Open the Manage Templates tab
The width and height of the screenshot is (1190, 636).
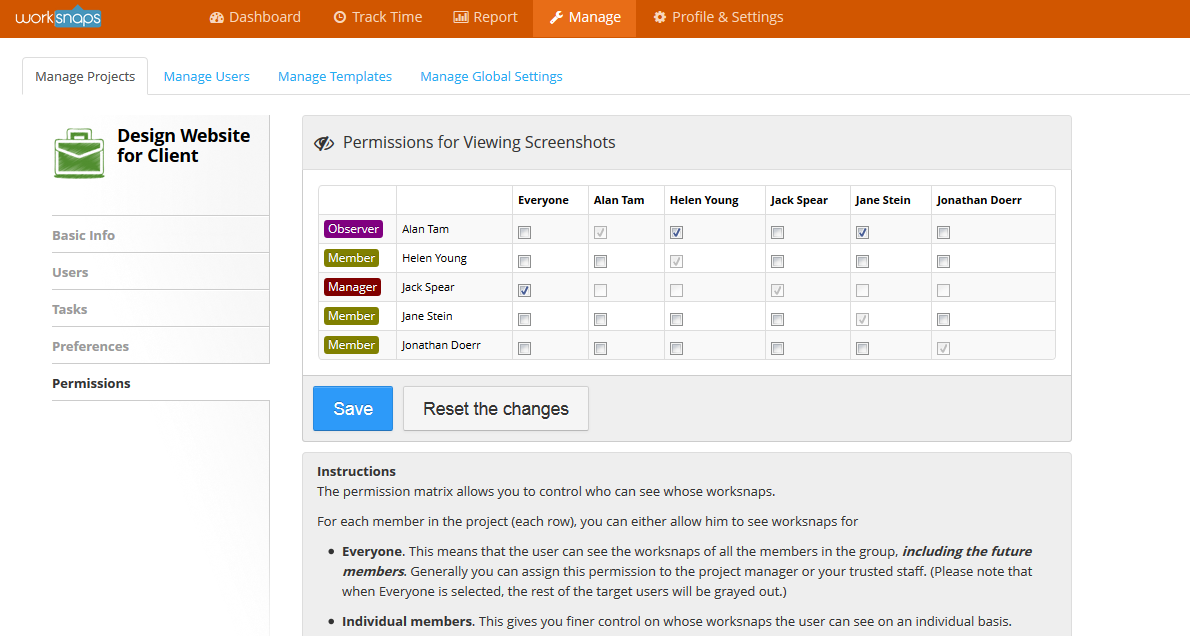[x=334, y=76]
